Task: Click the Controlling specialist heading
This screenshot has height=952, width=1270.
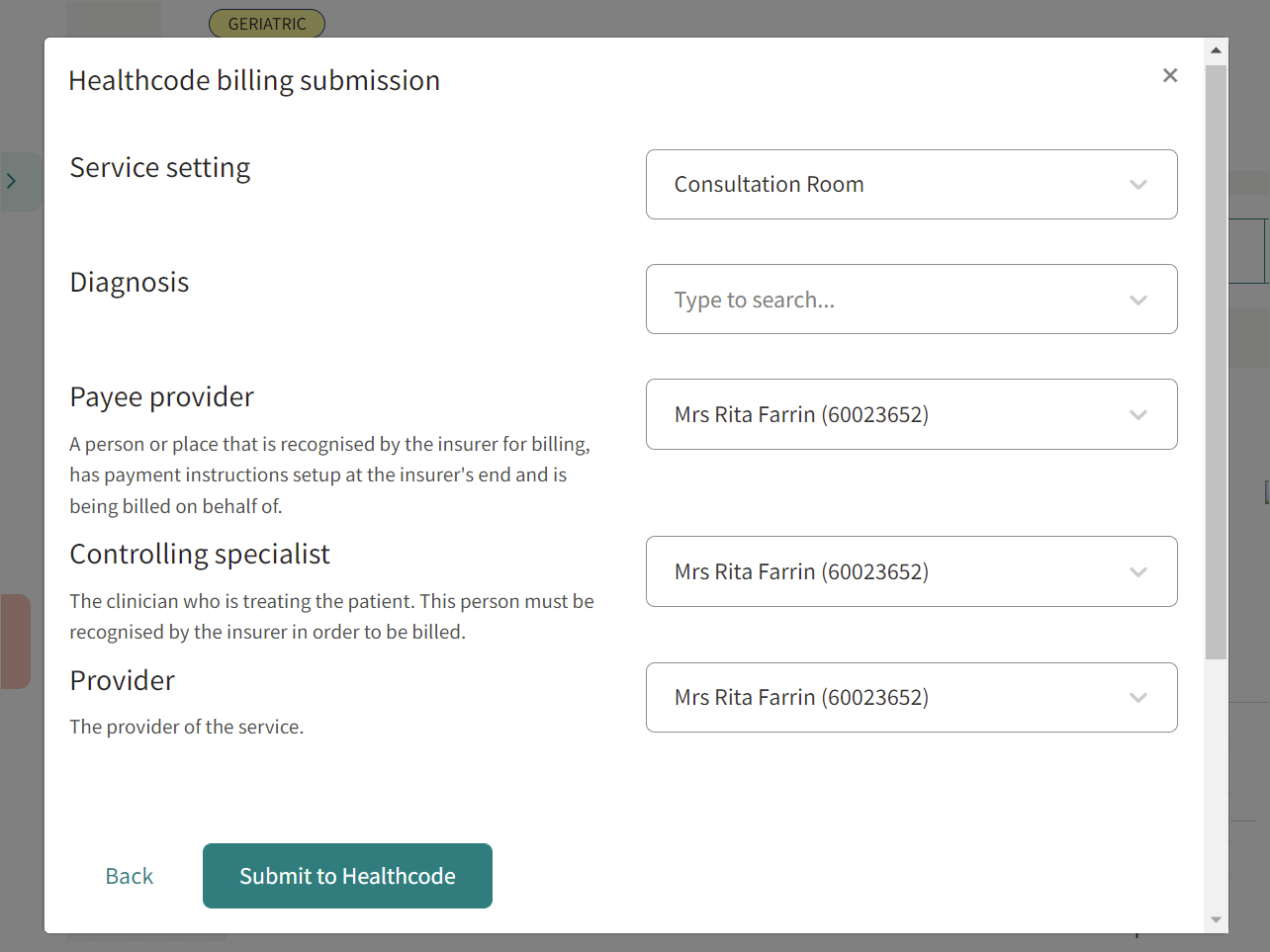Action: 200,554
